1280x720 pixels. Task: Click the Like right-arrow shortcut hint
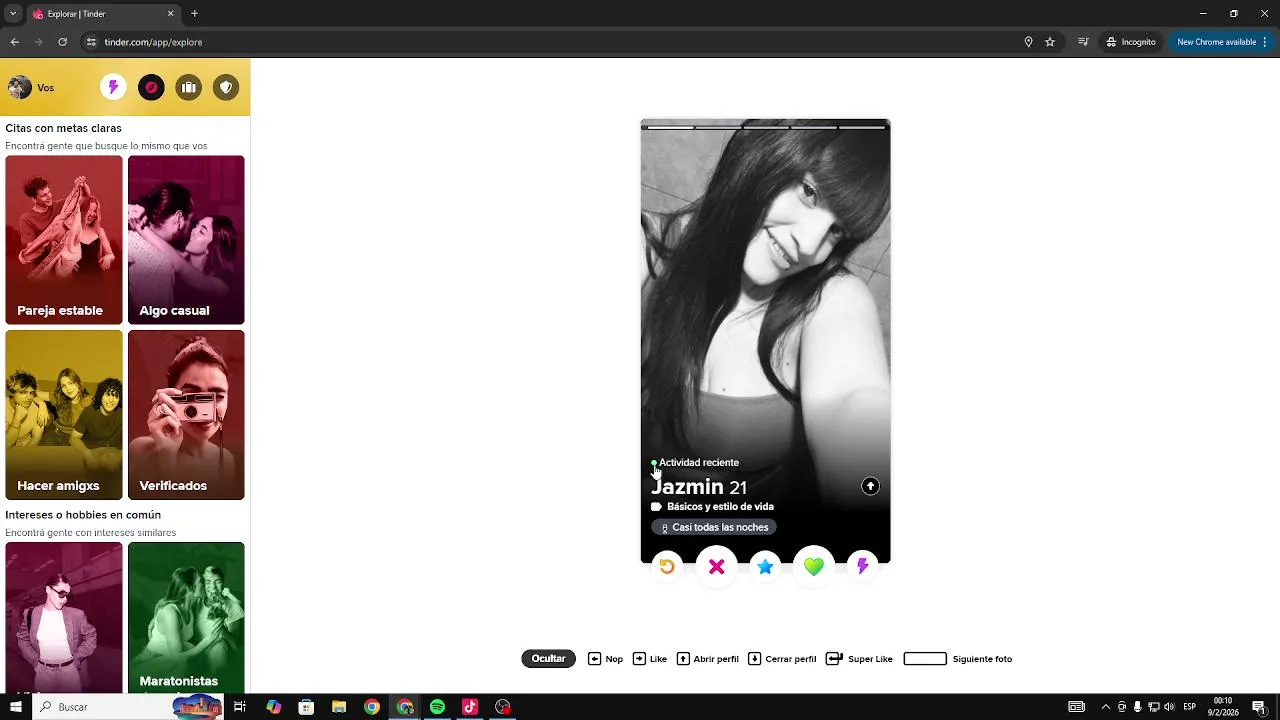coord(650,659)
